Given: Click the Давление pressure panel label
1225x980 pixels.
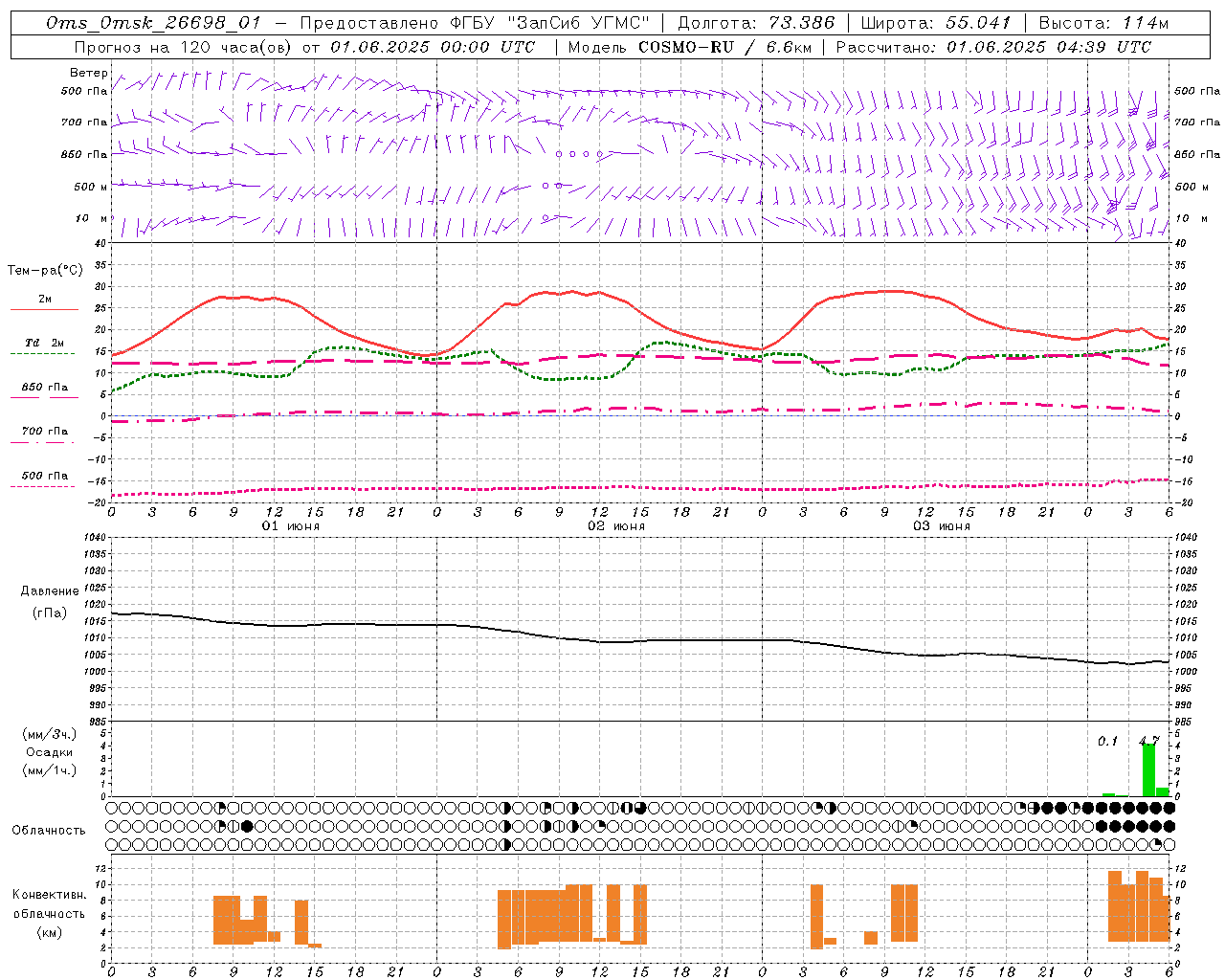Looking at the screenshot, I should pos(50,591).
